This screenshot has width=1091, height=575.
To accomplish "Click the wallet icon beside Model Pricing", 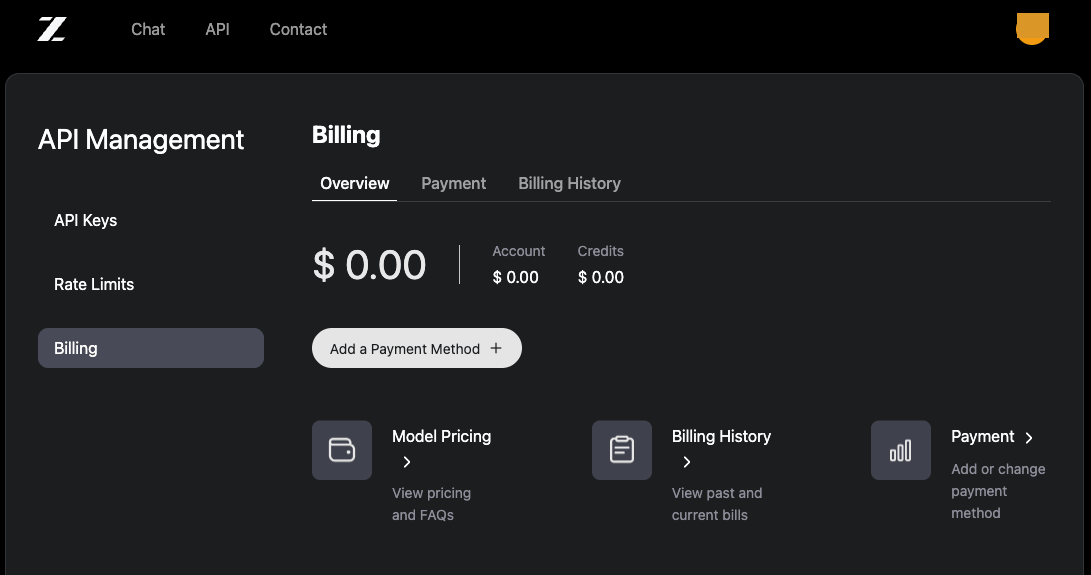I will [x=342, y=450].
